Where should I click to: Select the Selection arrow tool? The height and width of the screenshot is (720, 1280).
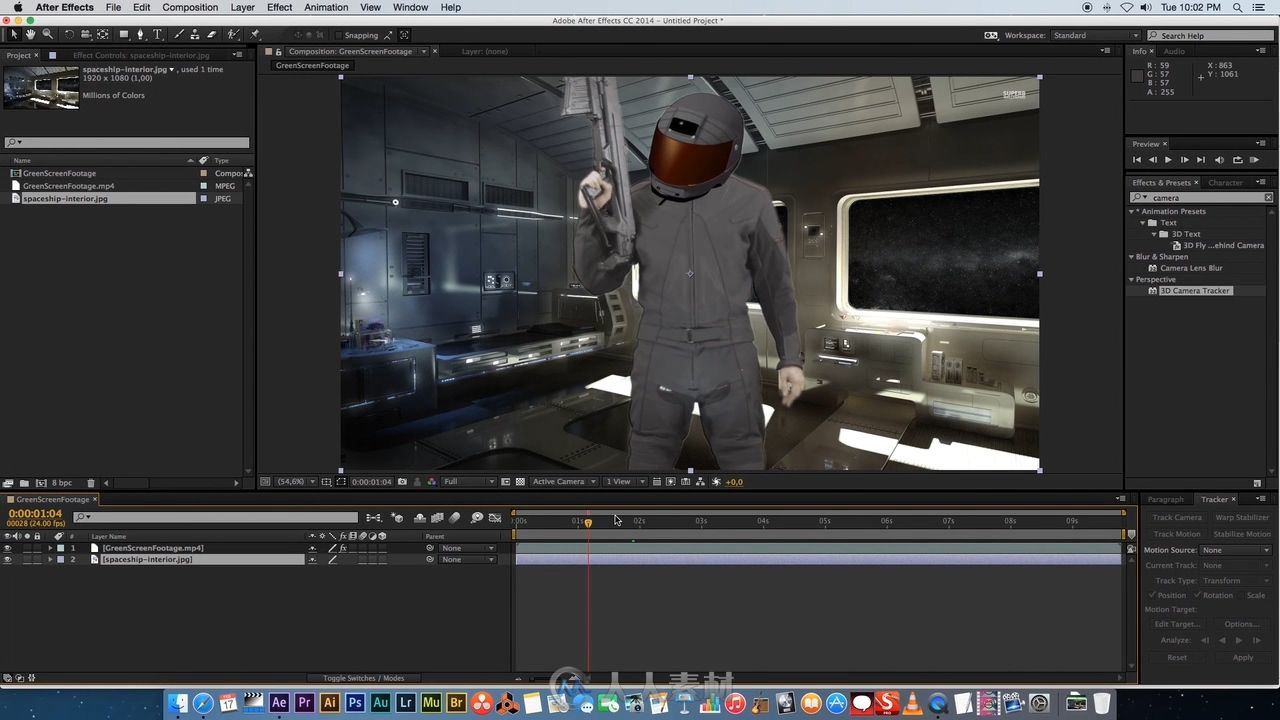click(x=14, y=34)
